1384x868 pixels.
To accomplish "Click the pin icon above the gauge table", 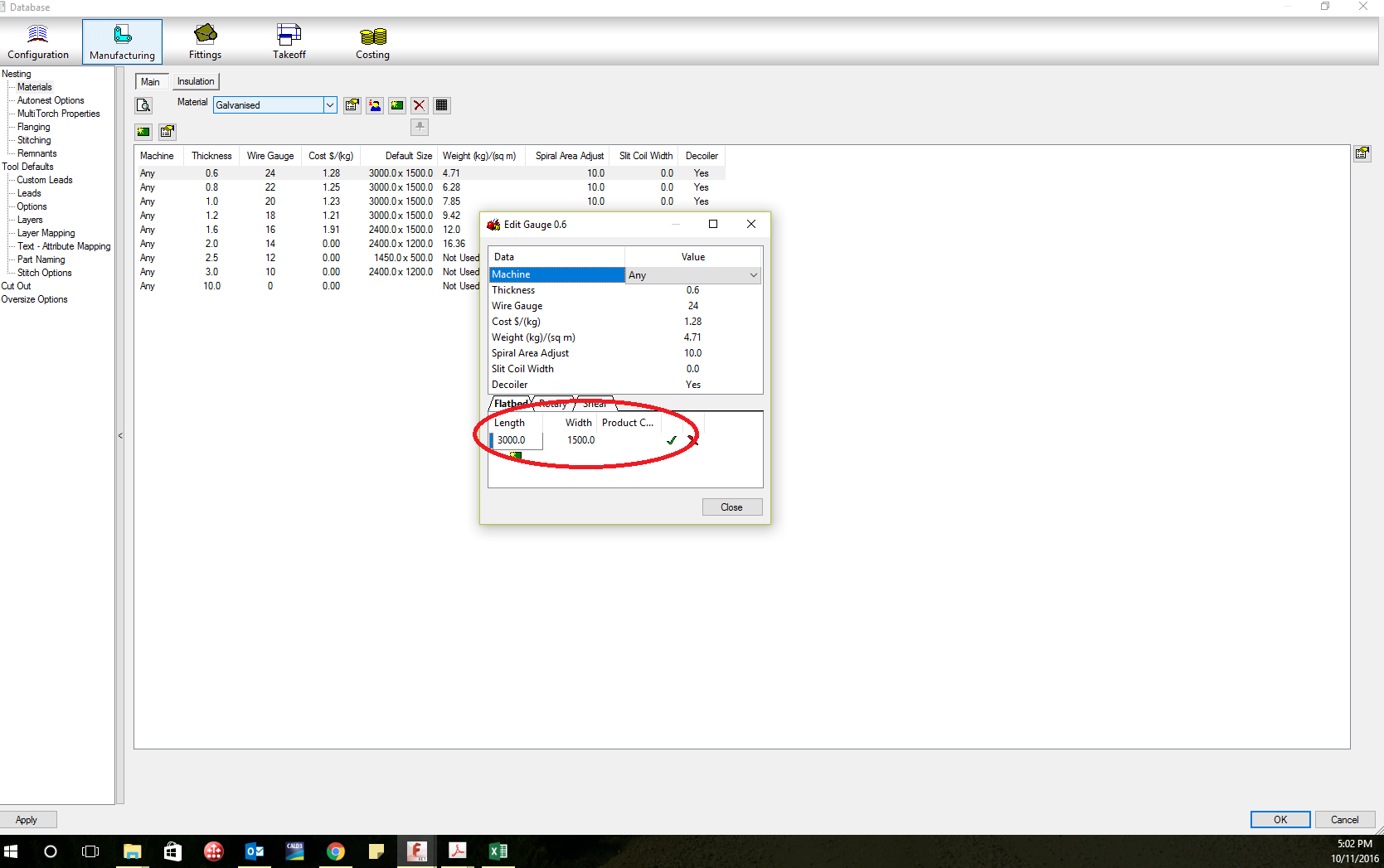I will [419, 127].
